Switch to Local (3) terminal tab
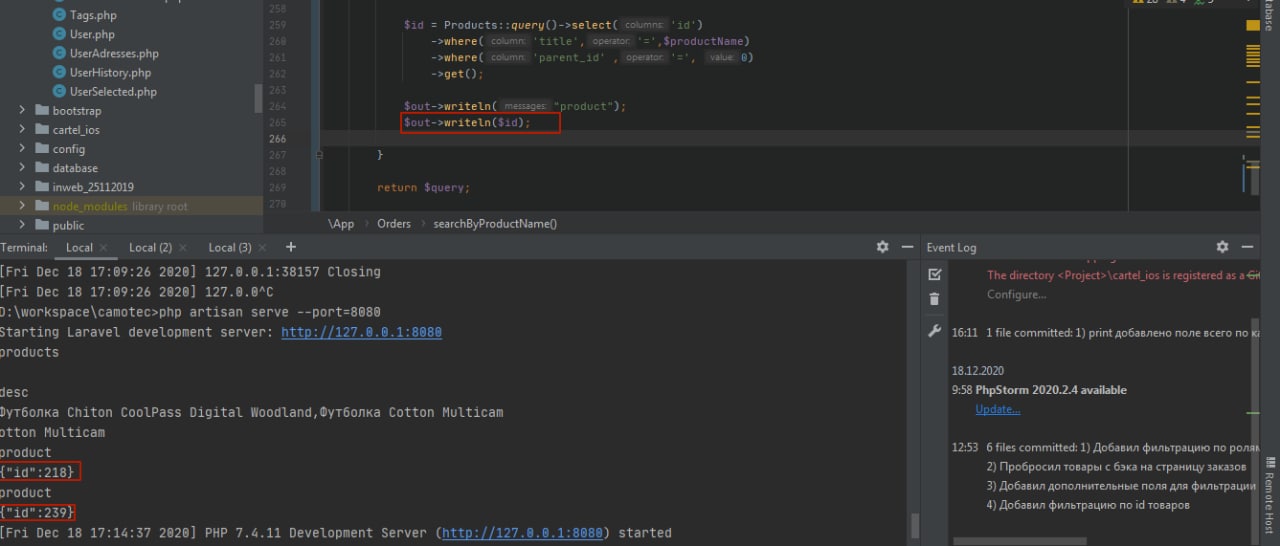This screenshot has height=546, width=1280. (x=229, y=247)
